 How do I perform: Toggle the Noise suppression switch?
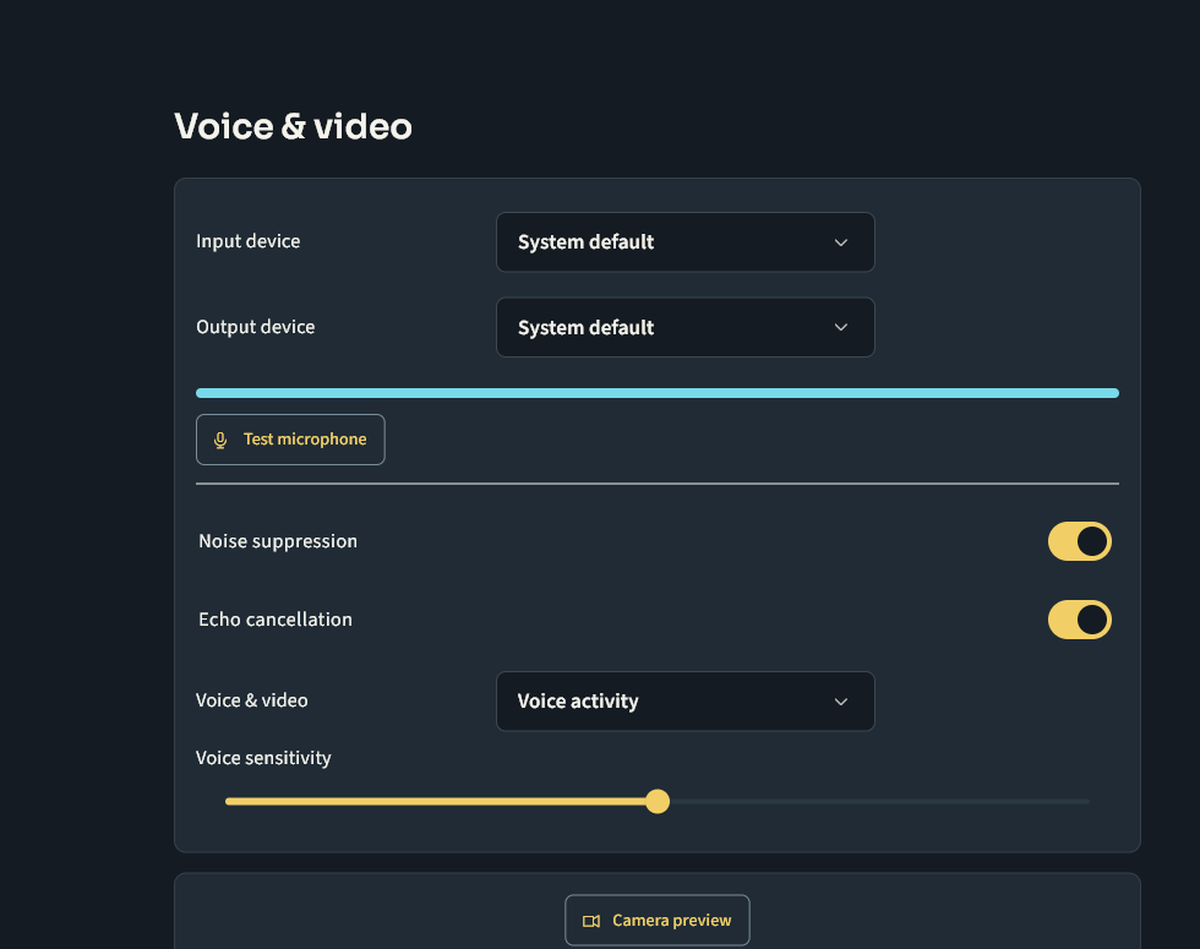tap(1079, 541)
